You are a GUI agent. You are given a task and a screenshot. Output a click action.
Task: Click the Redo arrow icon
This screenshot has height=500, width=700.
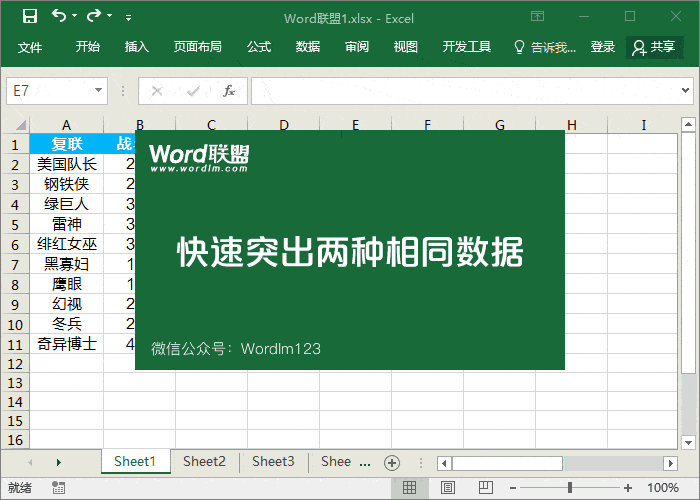click(94, 16)
